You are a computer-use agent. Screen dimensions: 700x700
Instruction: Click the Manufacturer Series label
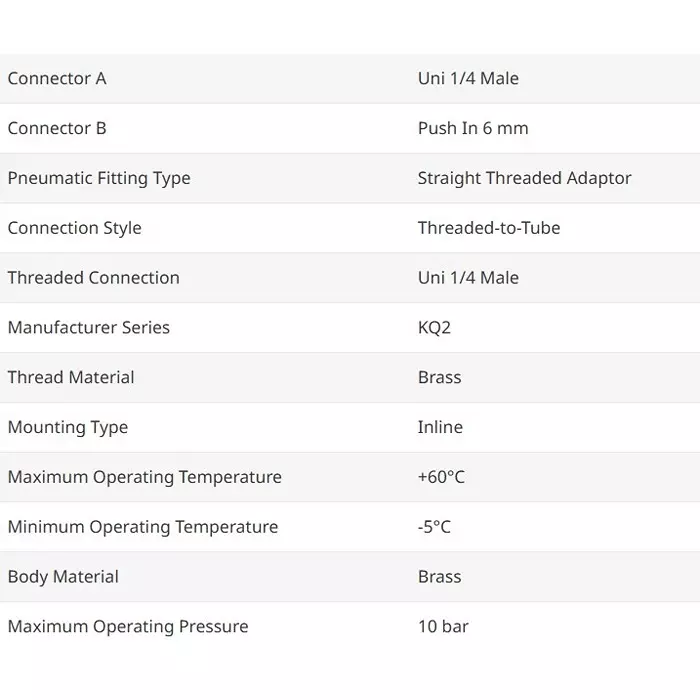(x=89, y=328)
